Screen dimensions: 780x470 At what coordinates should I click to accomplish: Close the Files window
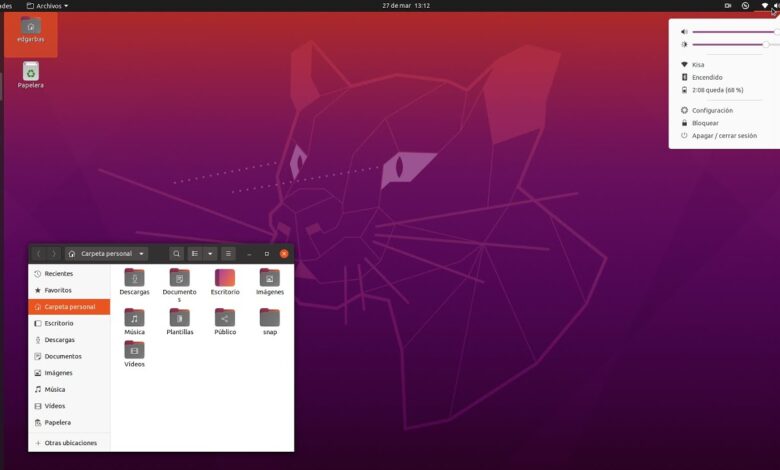click(x=284, y=254)
